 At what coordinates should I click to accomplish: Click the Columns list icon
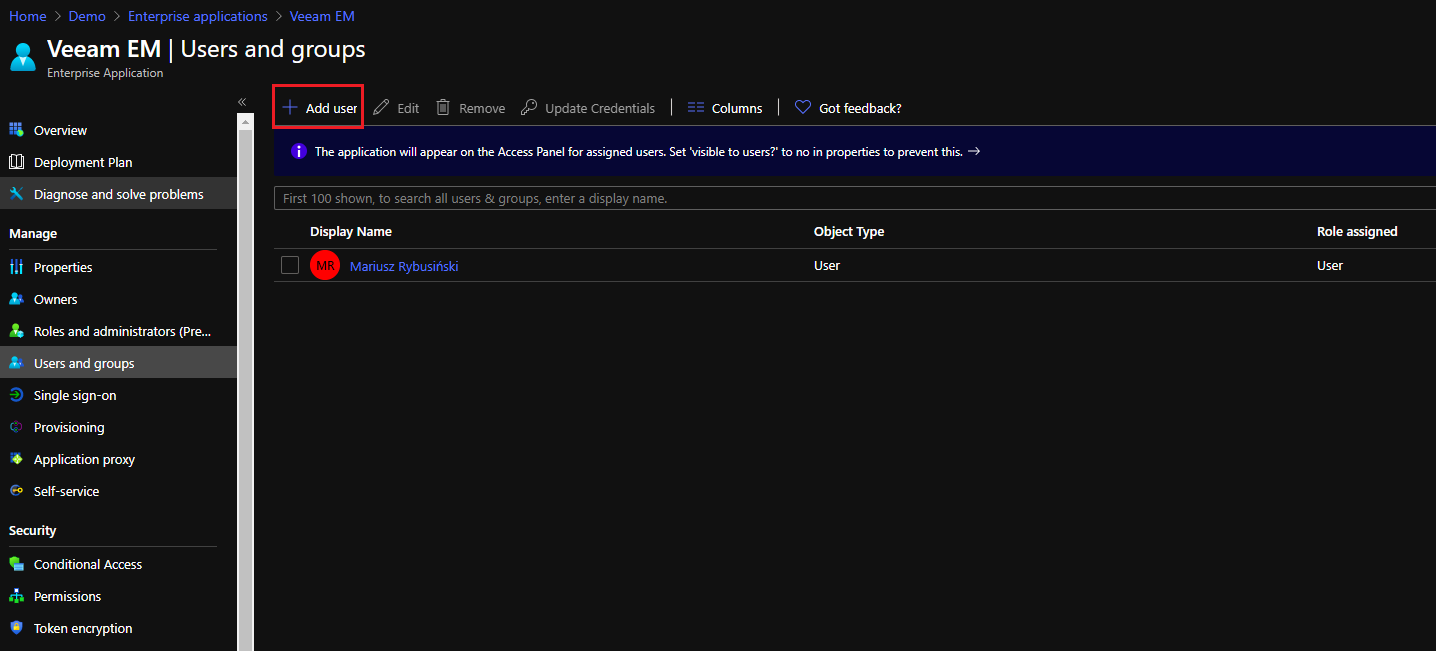tap(696, 108)
